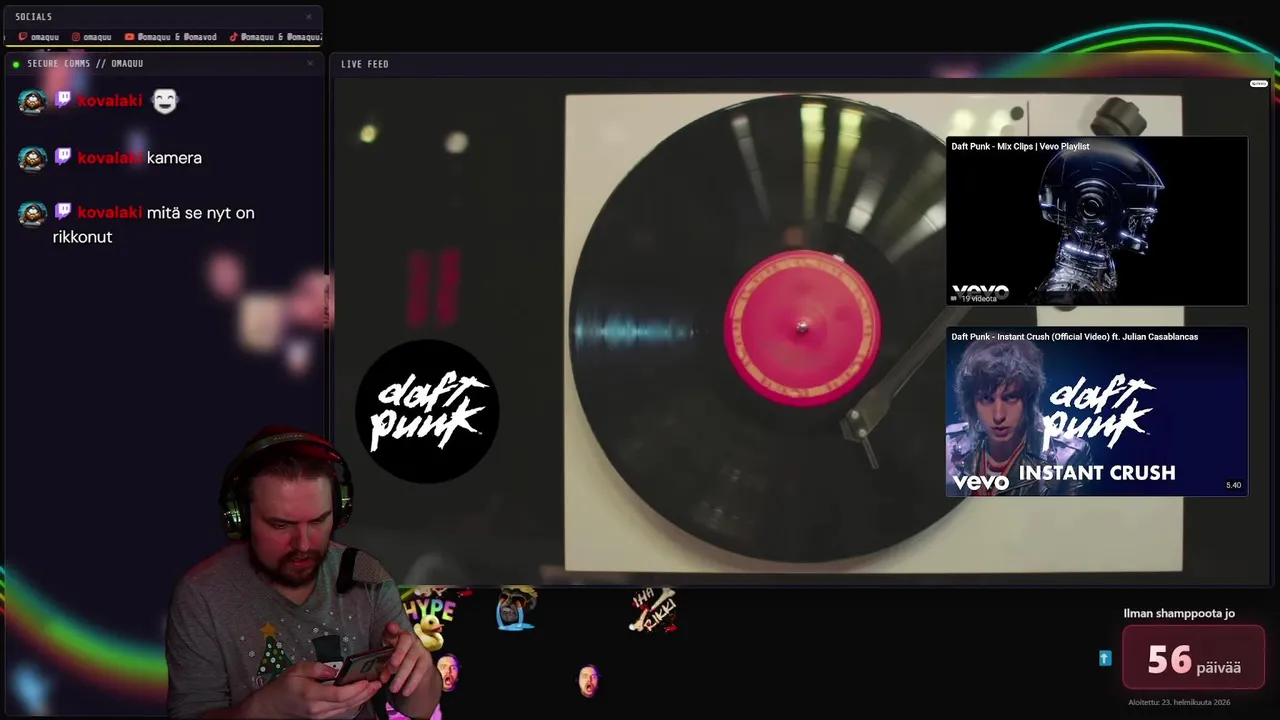
Task: Click the "Daft Punk - Mix Clips | Vevo Playlist" title
Action: (1020, 147)
